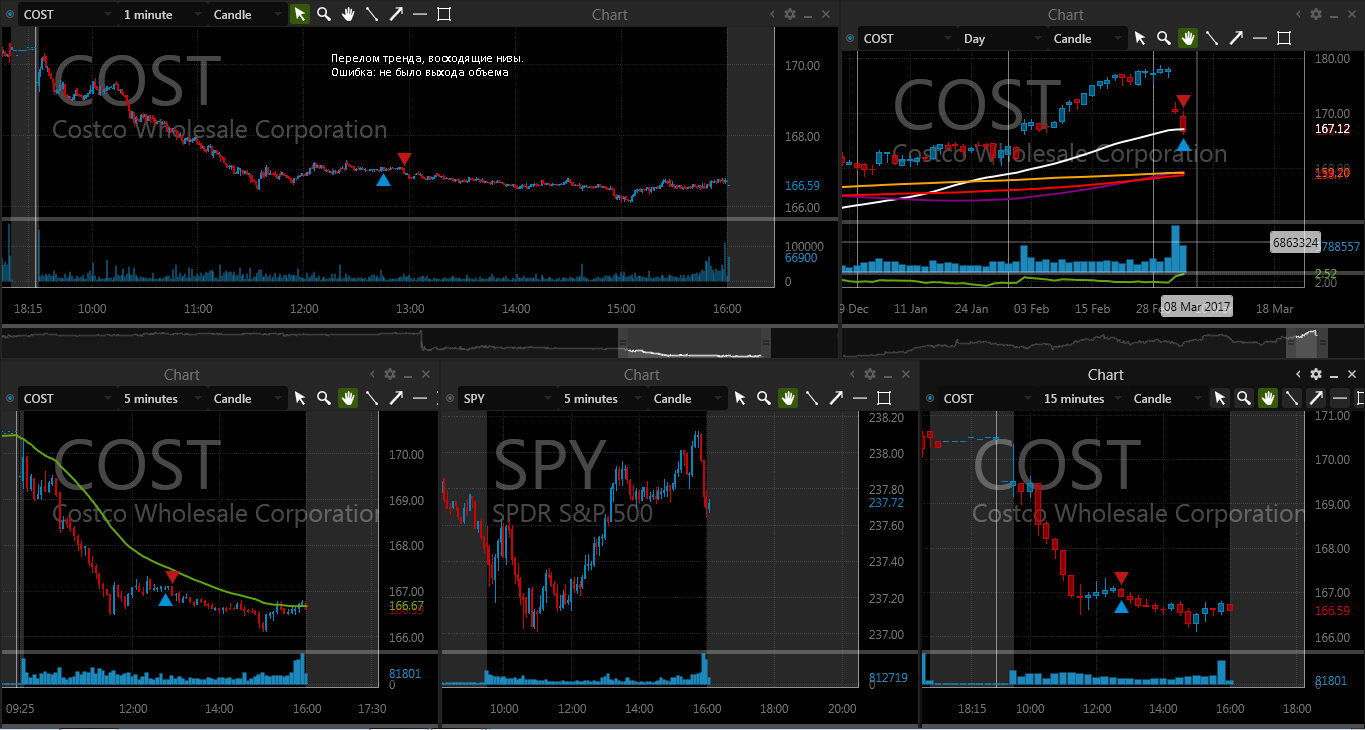
Task: Toggle the link circle in the COST 1 minute chart
Action: [10, 14]
